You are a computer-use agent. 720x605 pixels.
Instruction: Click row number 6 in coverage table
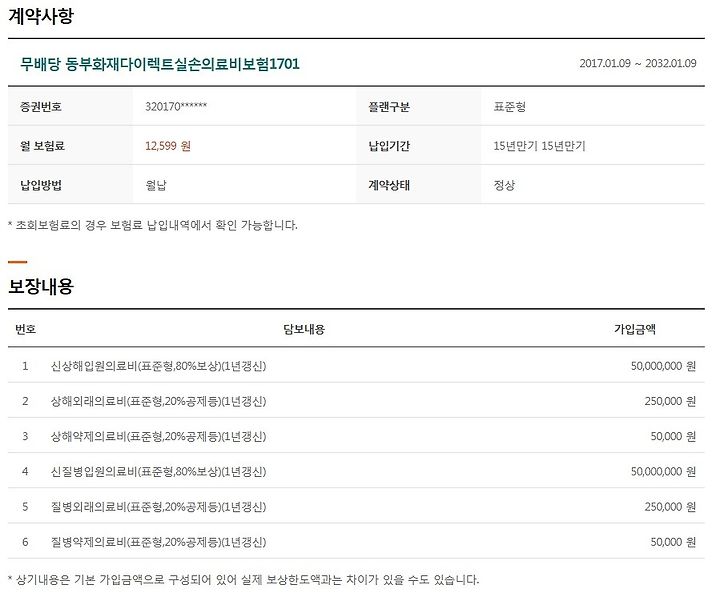point(25,542)
